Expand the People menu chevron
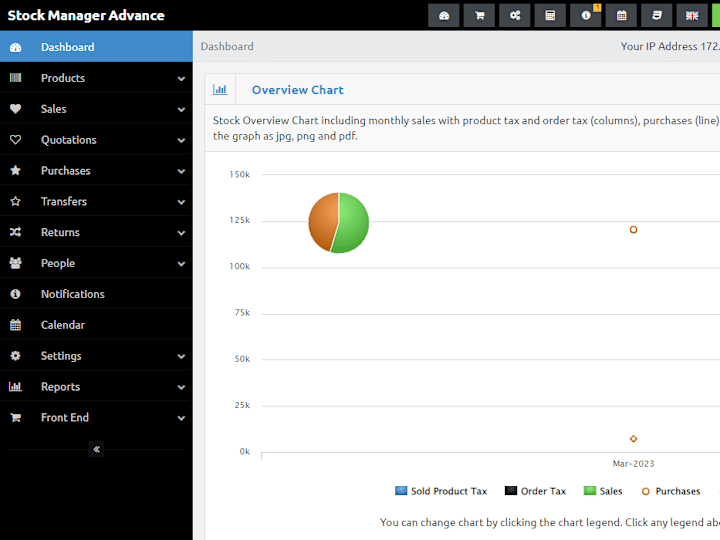The image size is (720, 540). click(181, 264)
